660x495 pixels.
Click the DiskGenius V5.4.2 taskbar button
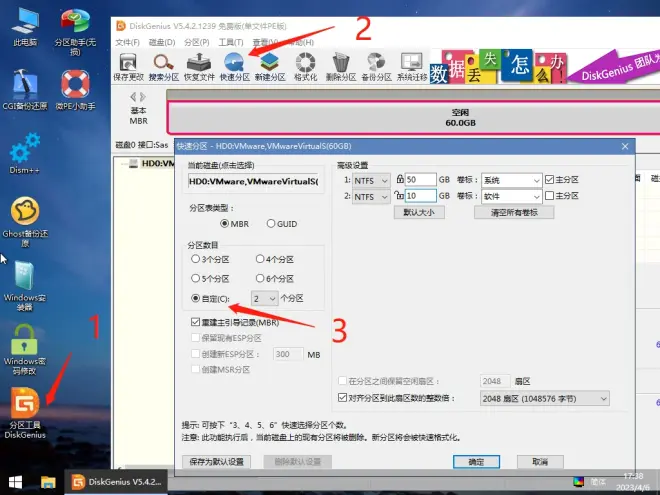click(116, 482)
